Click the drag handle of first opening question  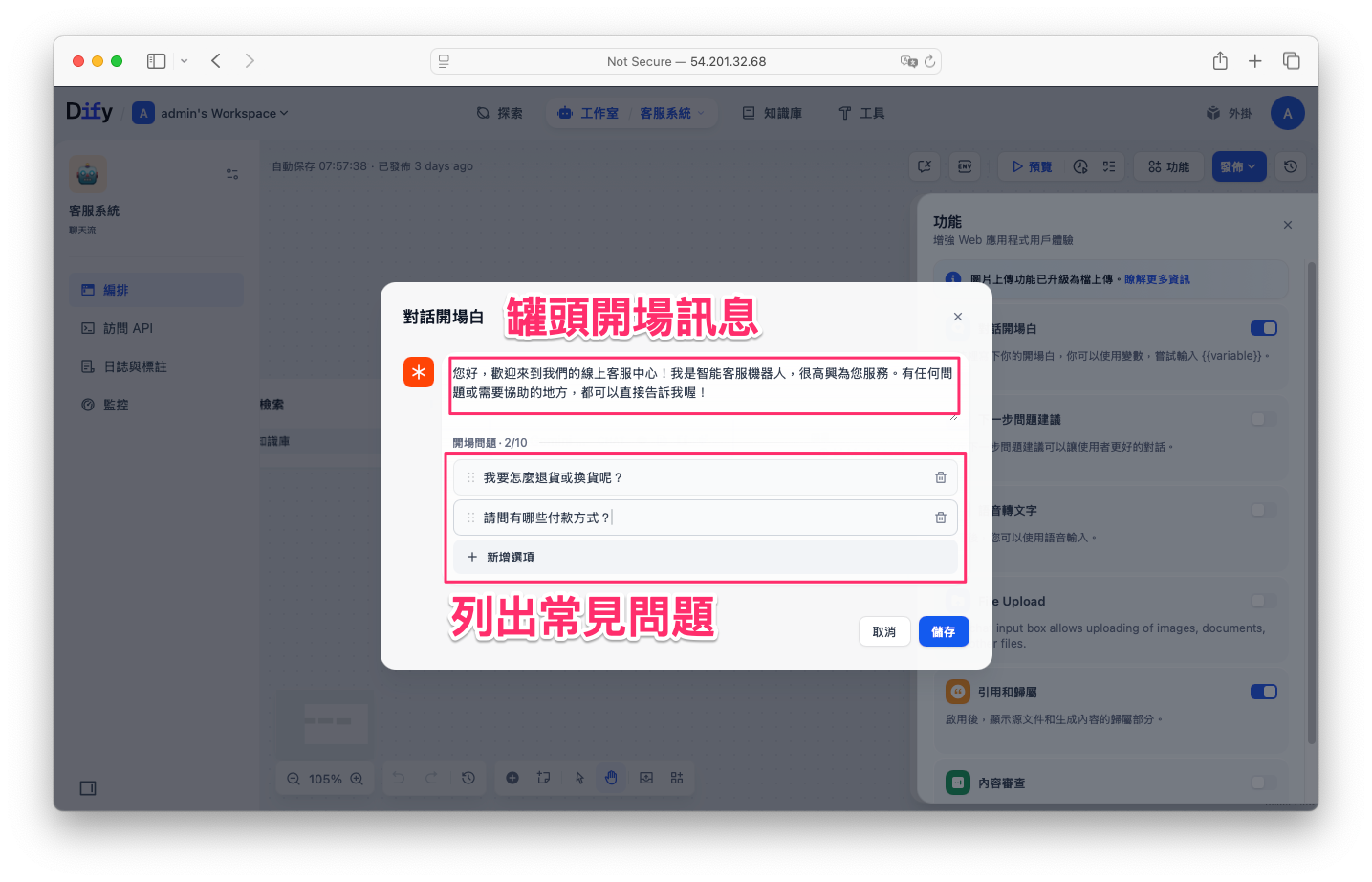(x=470, y=477)
